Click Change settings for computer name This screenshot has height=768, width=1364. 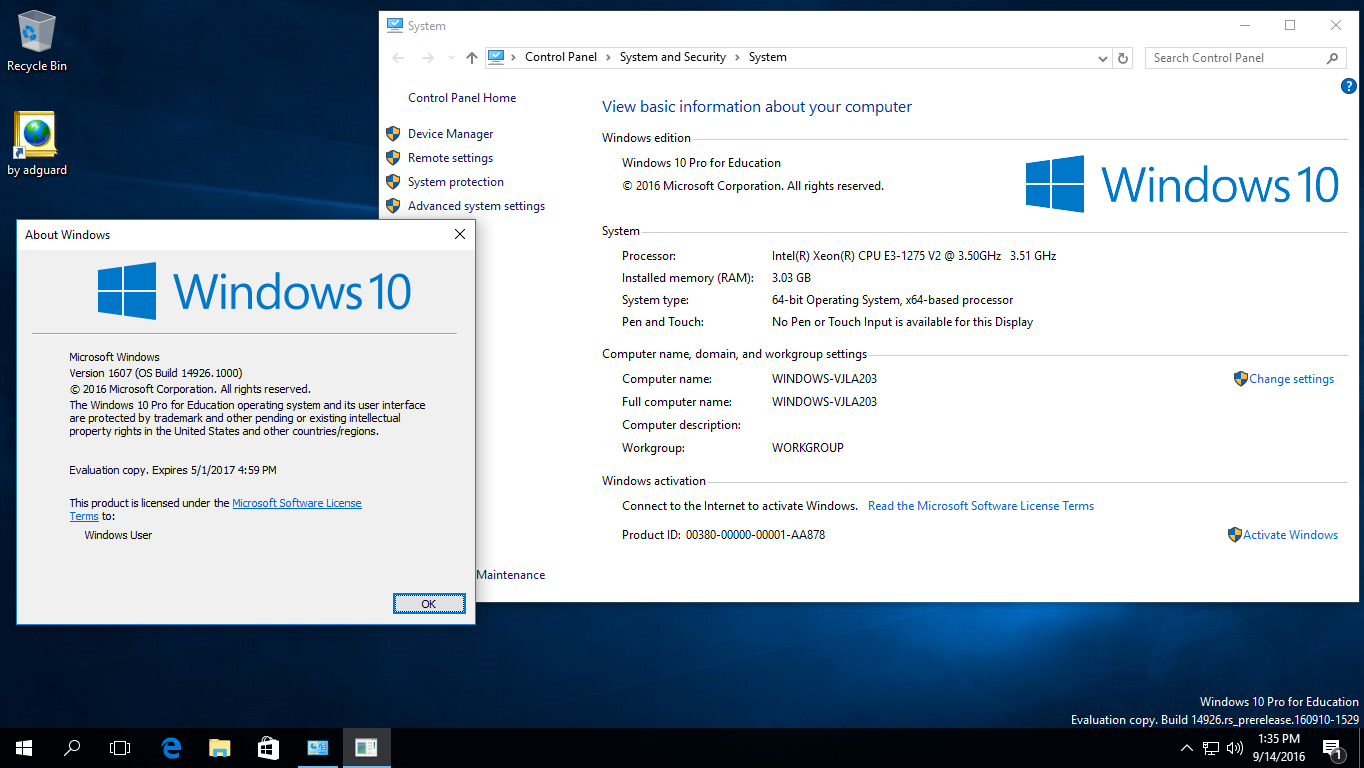1291,379
